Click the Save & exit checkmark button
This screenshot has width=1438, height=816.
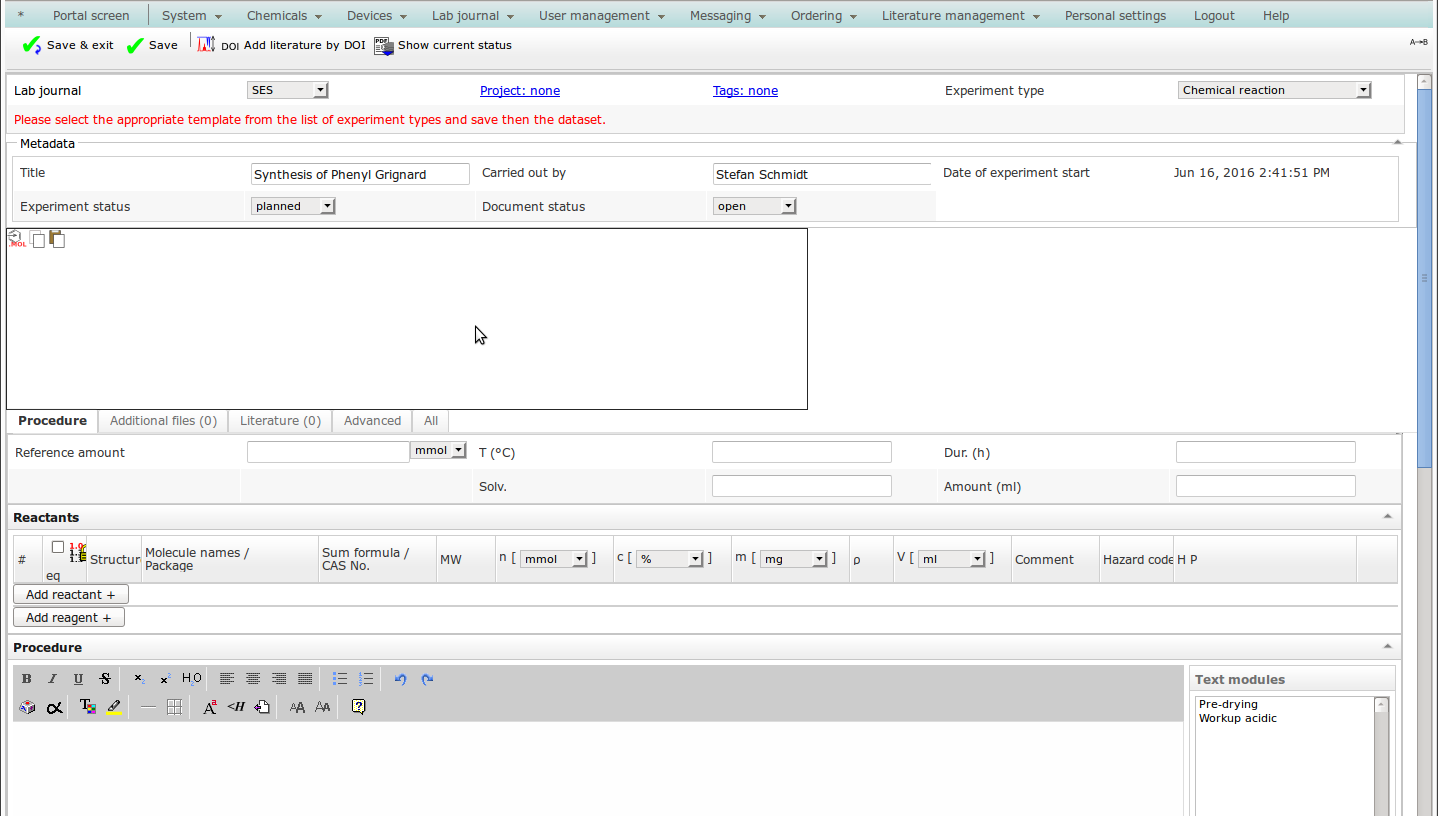click(67, 45)
